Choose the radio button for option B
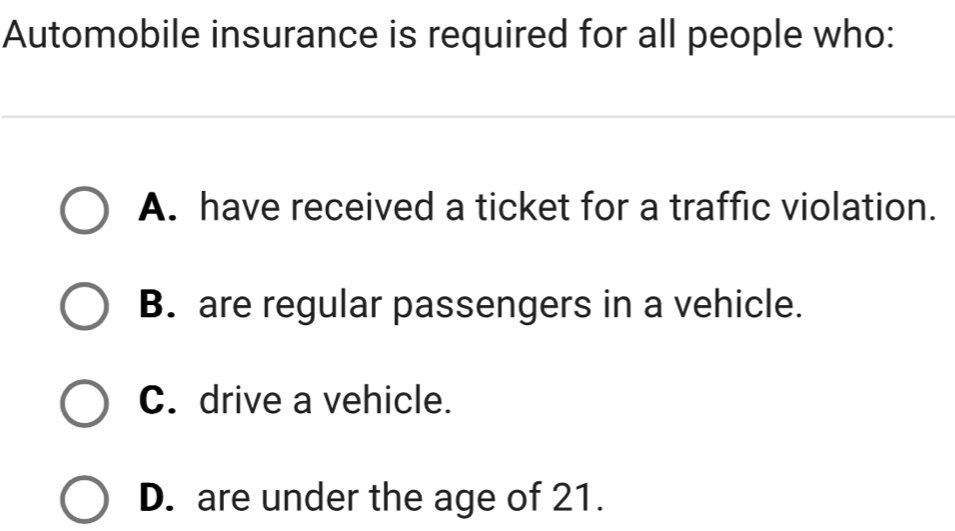The image size is (955, 531). coord(85,306)
